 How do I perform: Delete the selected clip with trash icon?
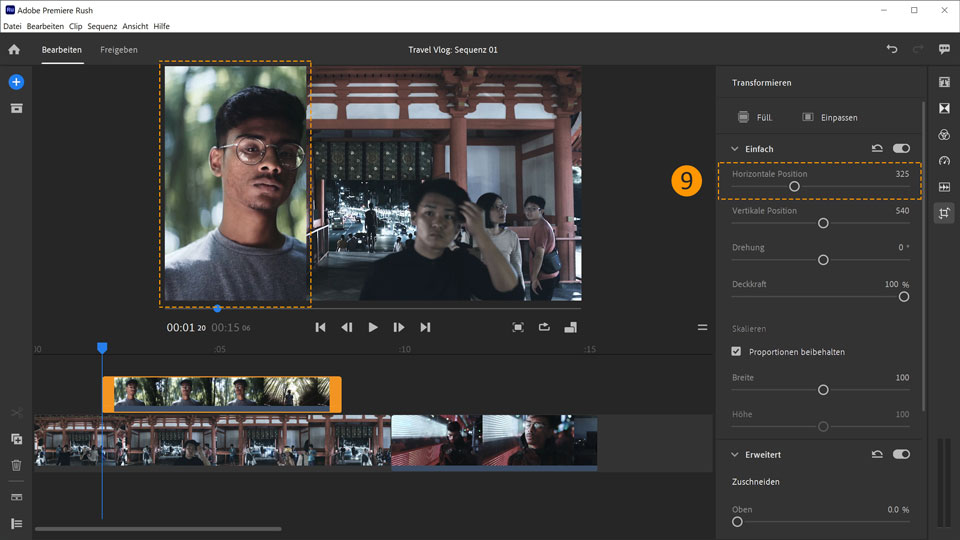tap(16, 465)
